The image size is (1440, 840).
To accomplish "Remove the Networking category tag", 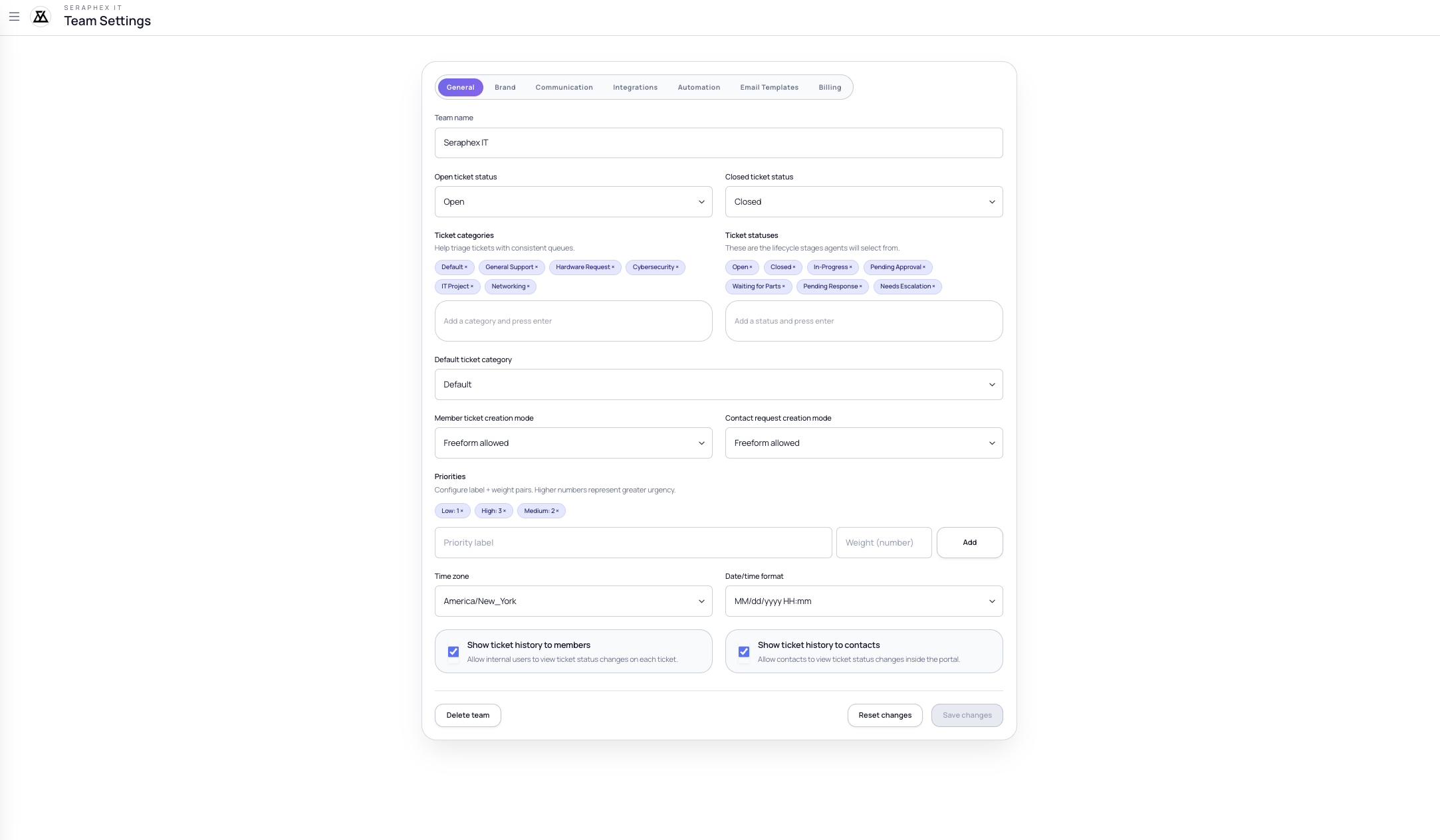I will tap(529, 286).
